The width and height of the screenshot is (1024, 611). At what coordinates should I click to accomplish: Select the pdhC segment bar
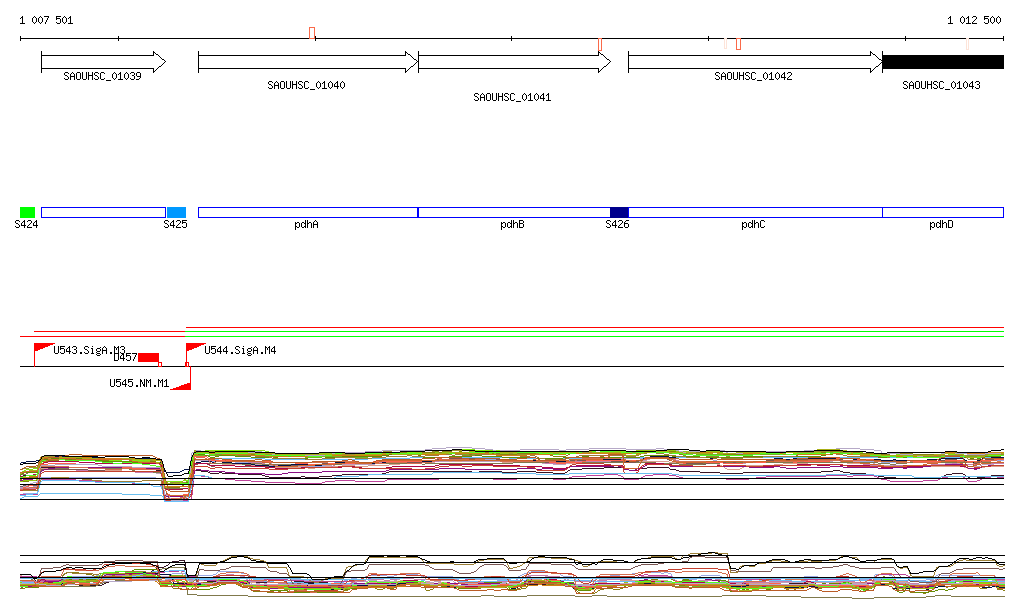[755, 212]
